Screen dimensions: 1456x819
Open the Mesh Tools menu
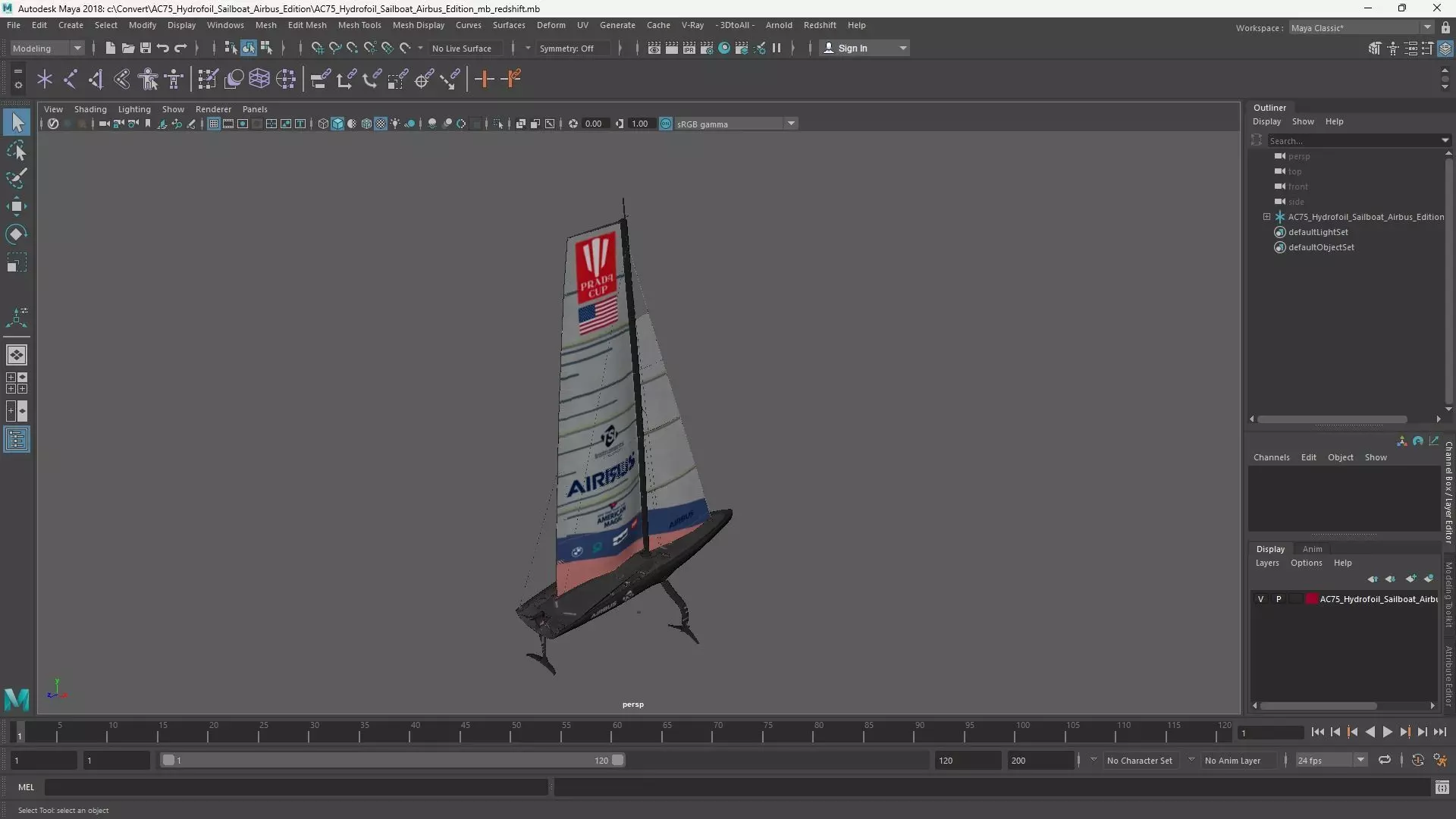(x=359, y=25)
